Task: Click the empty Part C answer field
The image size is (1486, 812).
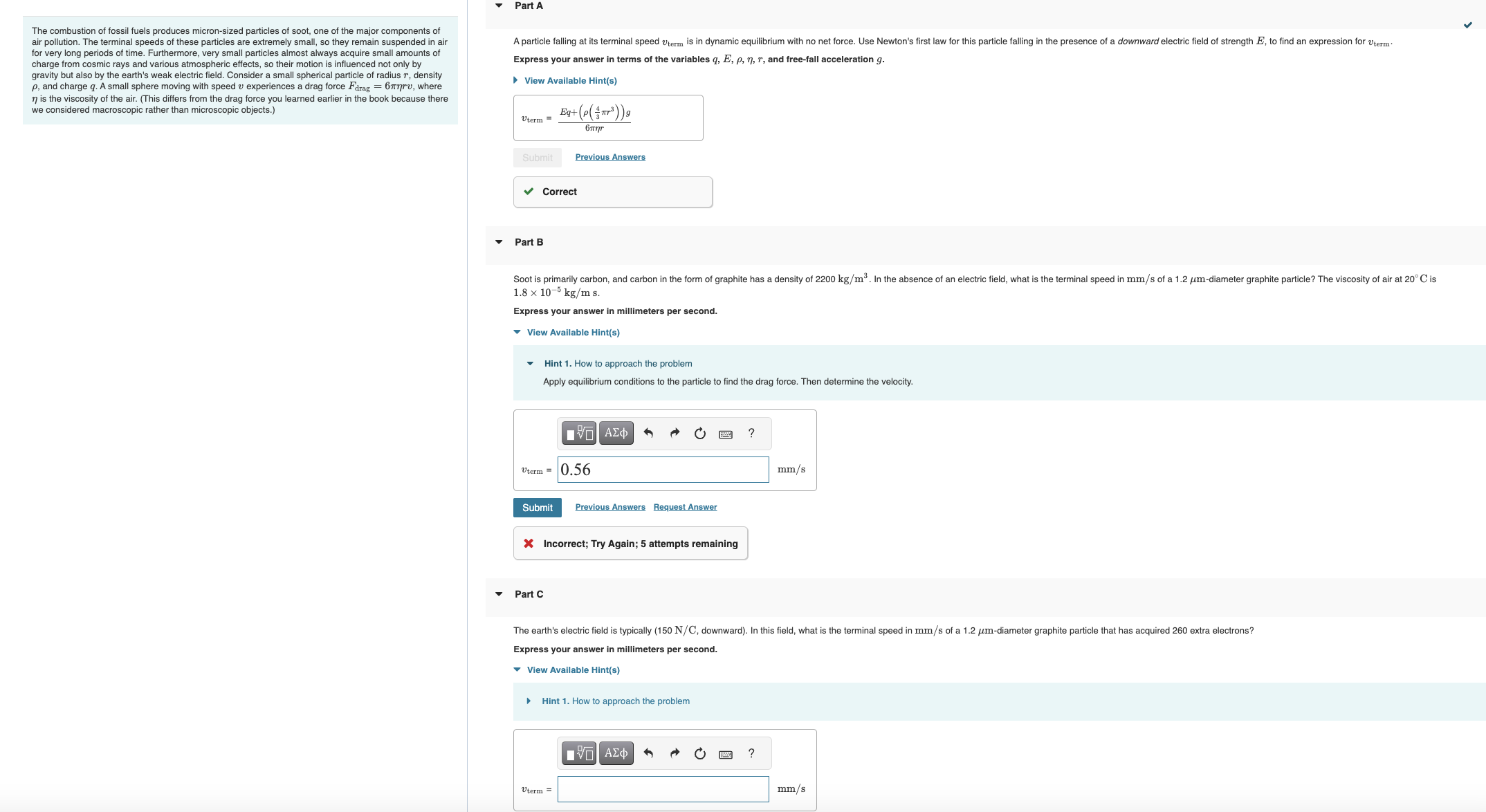Action: click(x=663, y=789)
